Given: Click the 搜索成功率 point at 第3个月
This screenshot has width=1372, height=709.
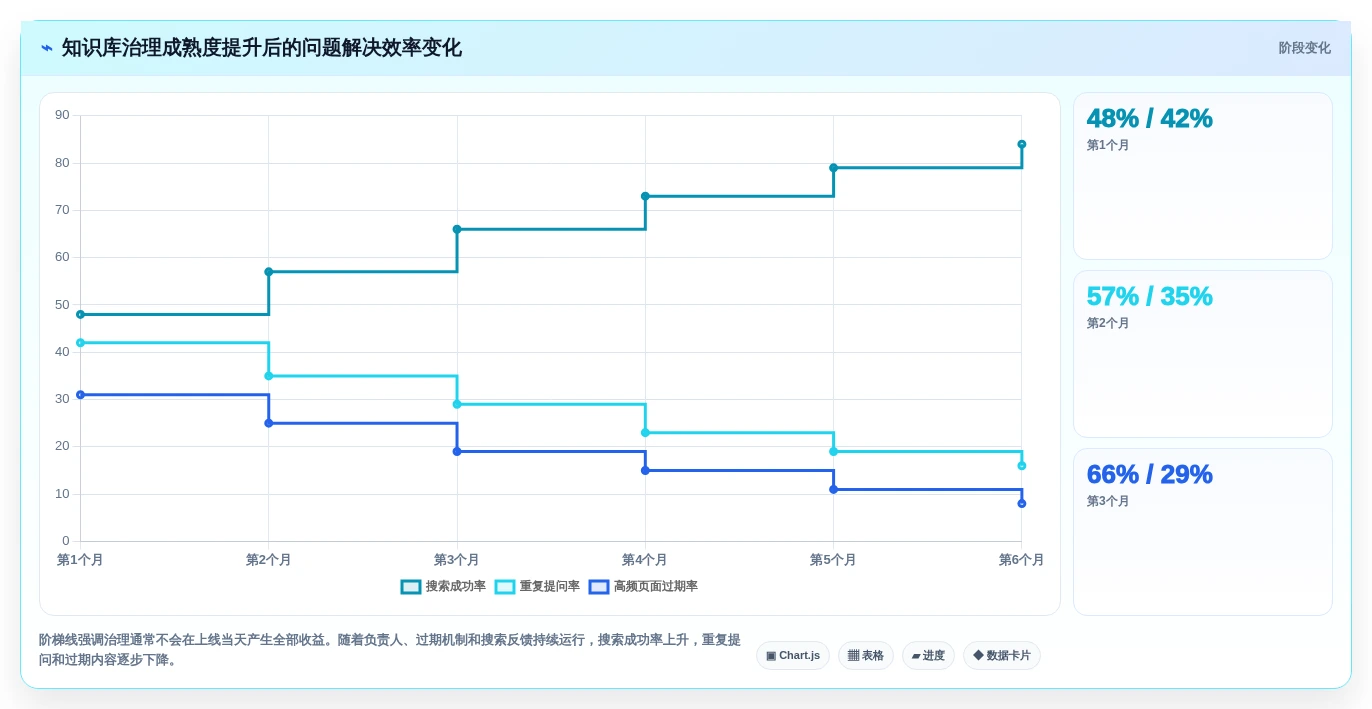Looking at the screenshot, I should (457, 229).
